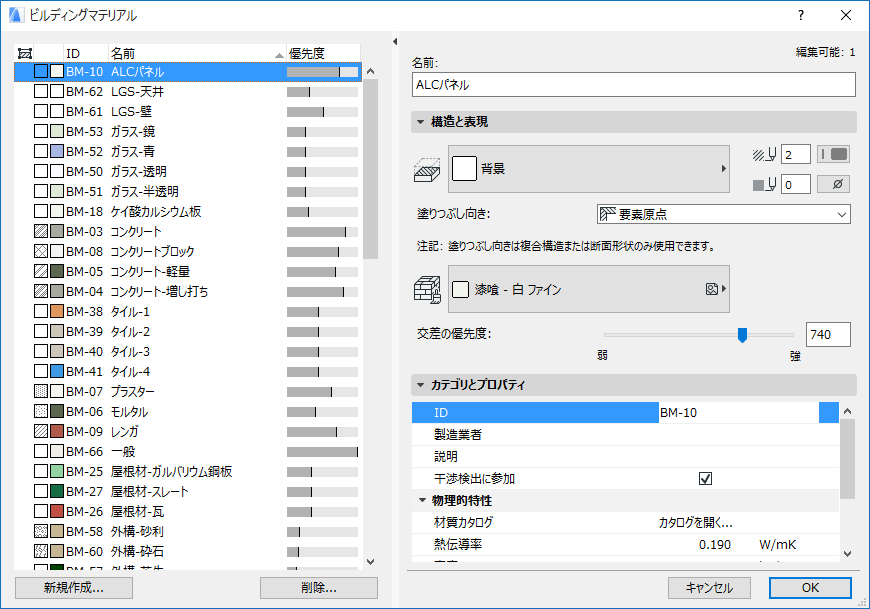Click the pen color preview button beside 2

point(833,154)
